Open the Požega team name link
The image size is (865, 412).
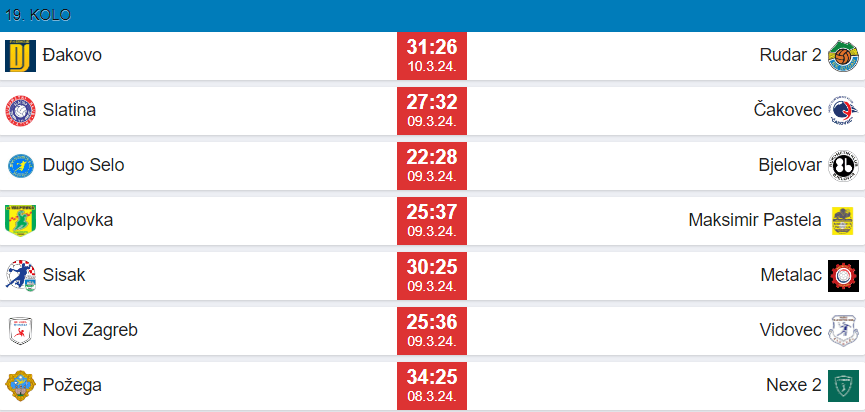tap(72, 385)
